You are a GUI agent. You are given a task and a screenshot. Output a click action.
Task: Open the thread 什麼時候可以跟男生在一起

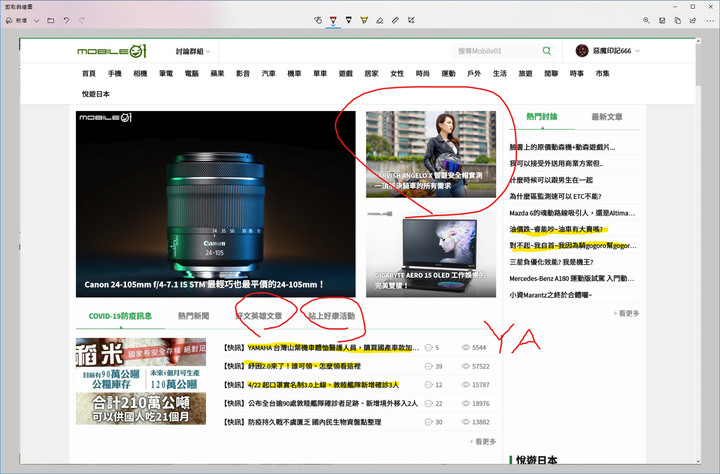point(551,180)
